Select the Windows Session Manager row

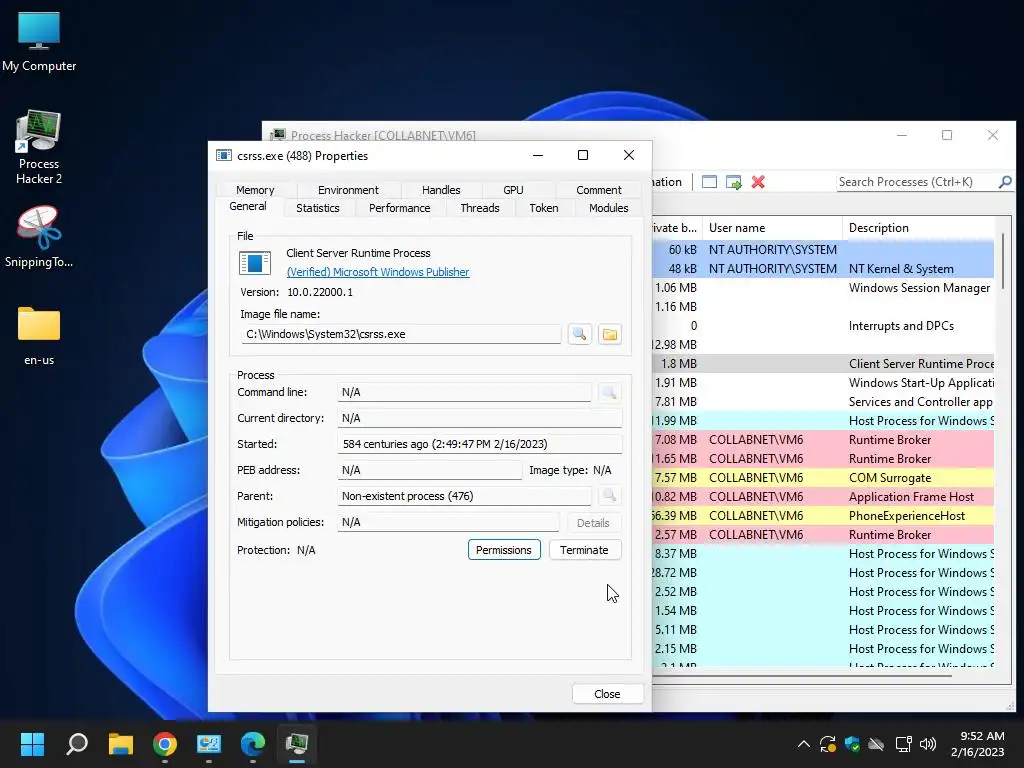pyautogui.click(x=823, y=288)
